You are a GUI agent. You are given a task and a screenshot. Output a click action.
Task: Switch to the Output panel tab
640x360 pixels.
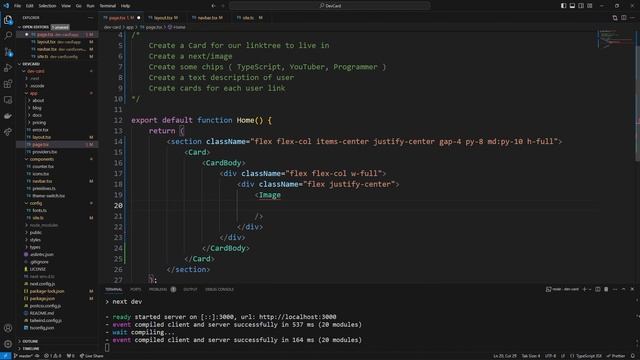[190, 289]
